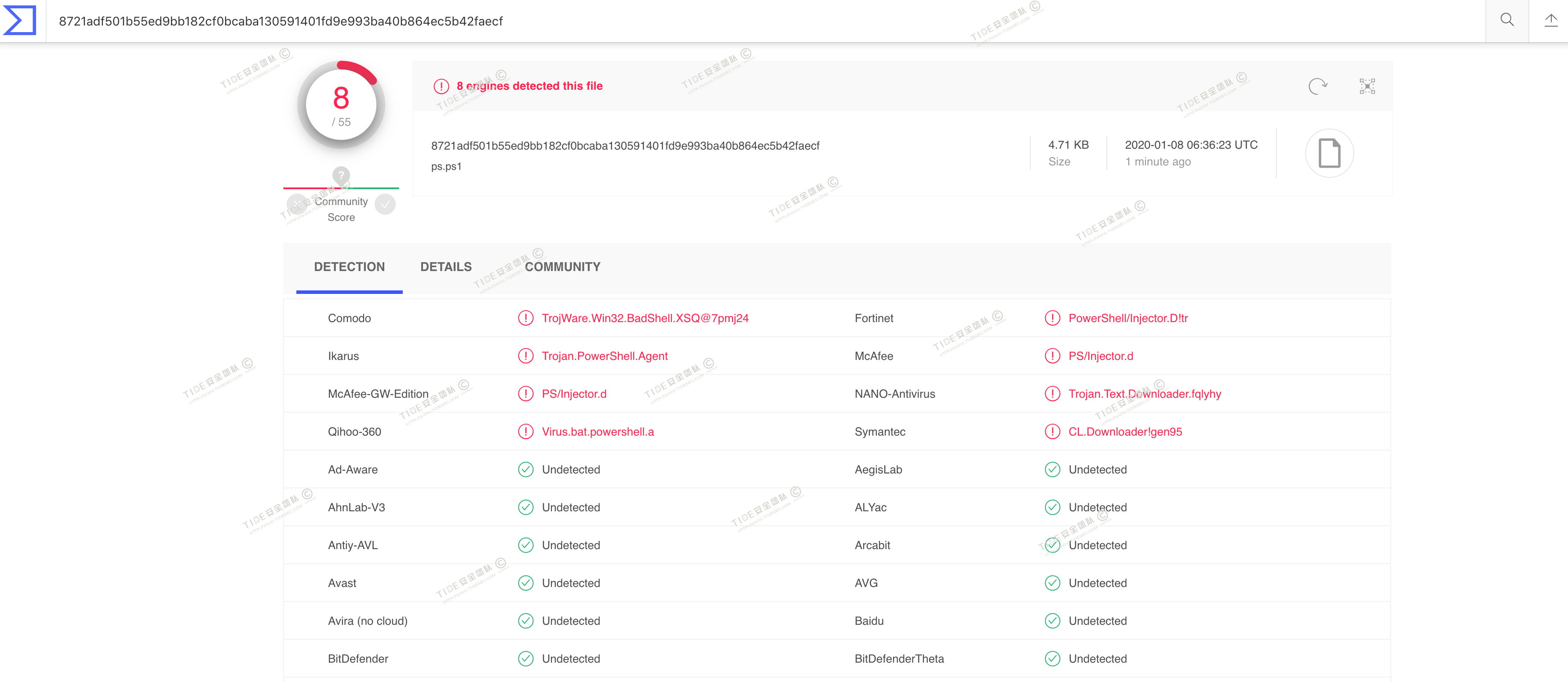1568x682 pixels.
Task: Click CL.Downloader!gen95 Symantec result
Action: [1125, 432]
